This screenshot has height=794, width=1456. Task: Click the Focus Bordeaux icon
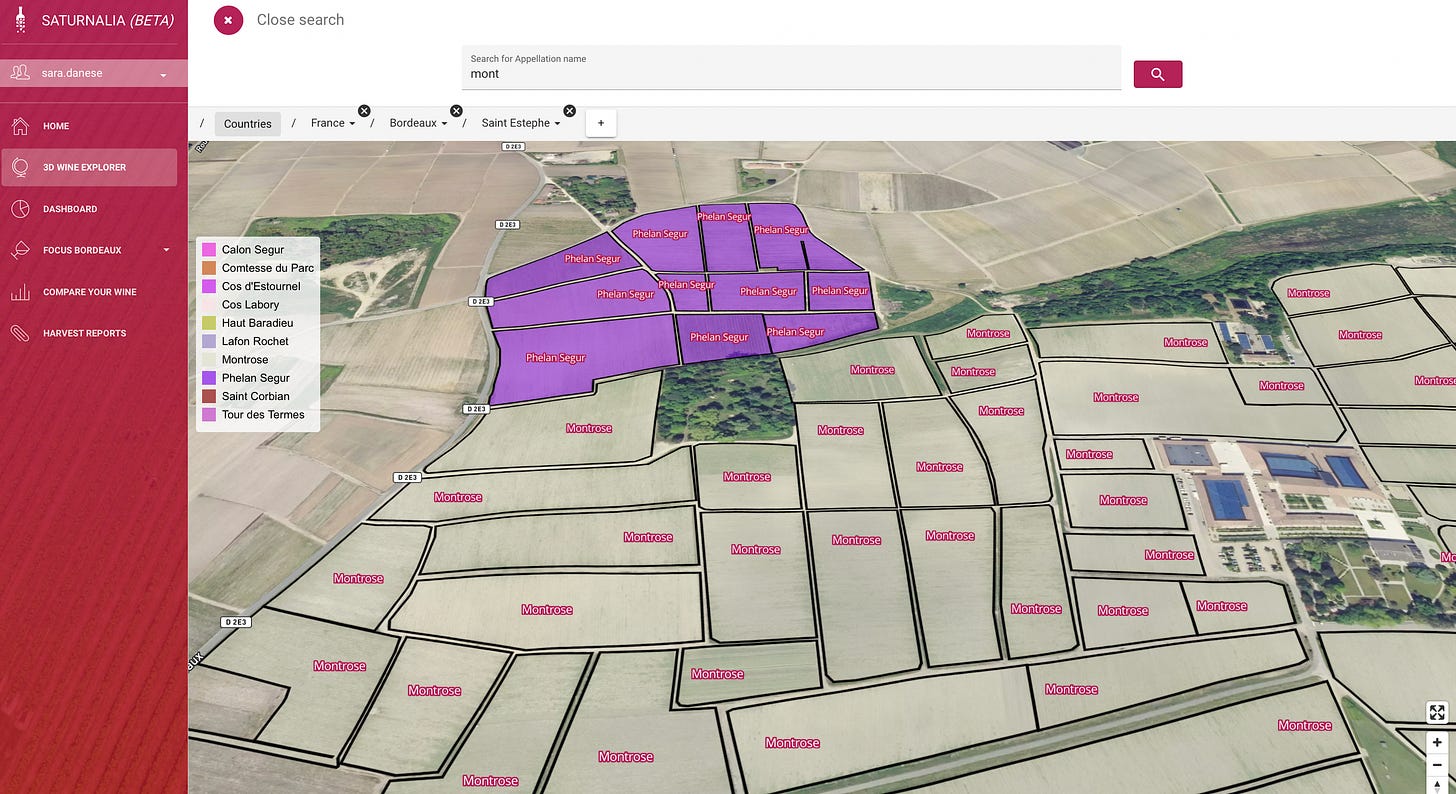click(20, 250)
